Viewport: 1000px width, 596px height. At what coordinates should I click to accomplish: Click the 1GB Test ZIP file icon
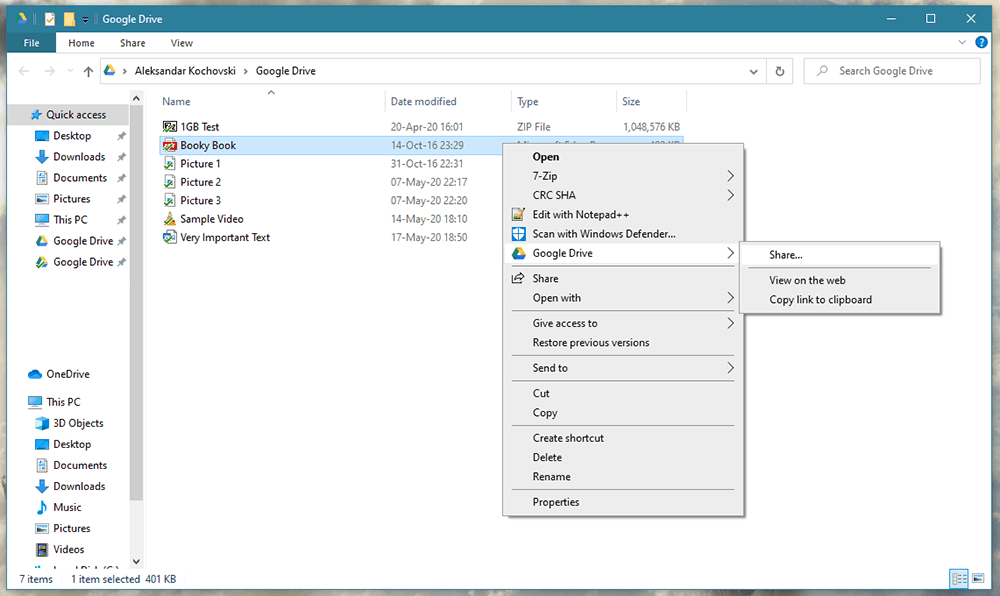click(170, 126)
